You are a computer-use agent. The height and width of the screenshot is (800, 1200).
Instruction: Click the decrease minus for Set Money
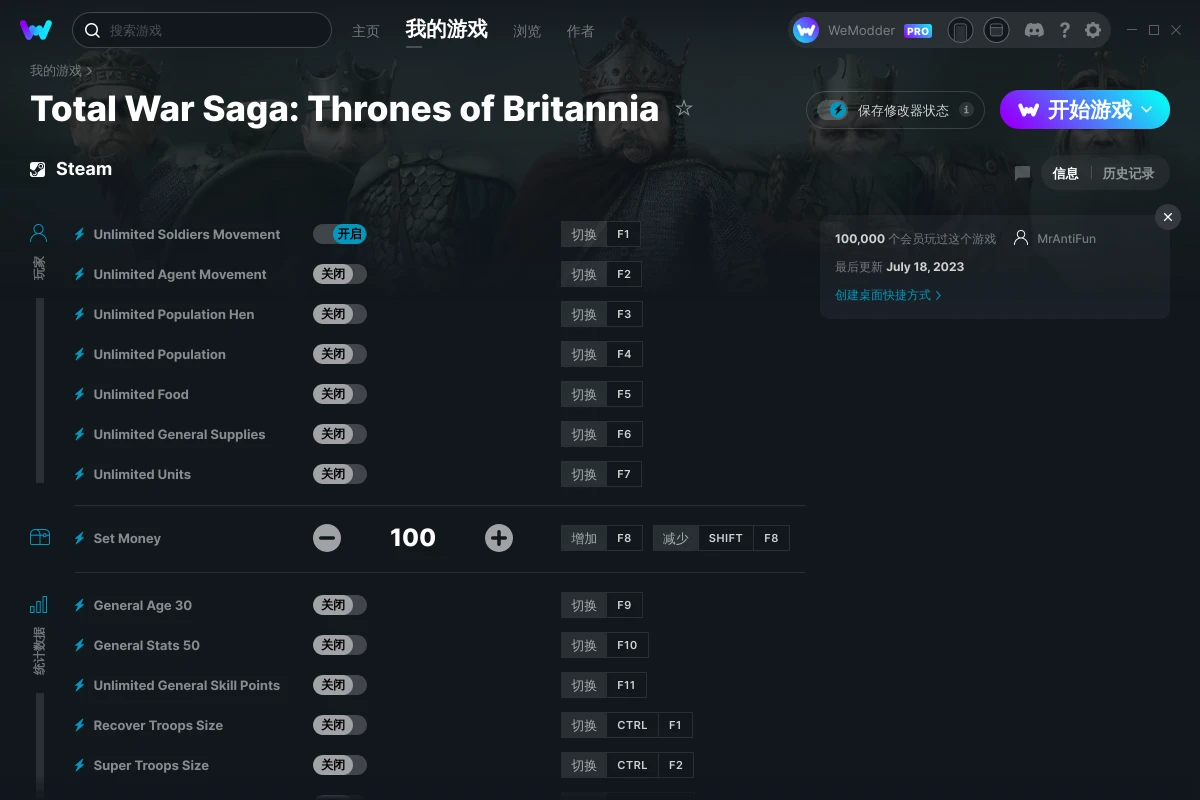click(327, 538)
